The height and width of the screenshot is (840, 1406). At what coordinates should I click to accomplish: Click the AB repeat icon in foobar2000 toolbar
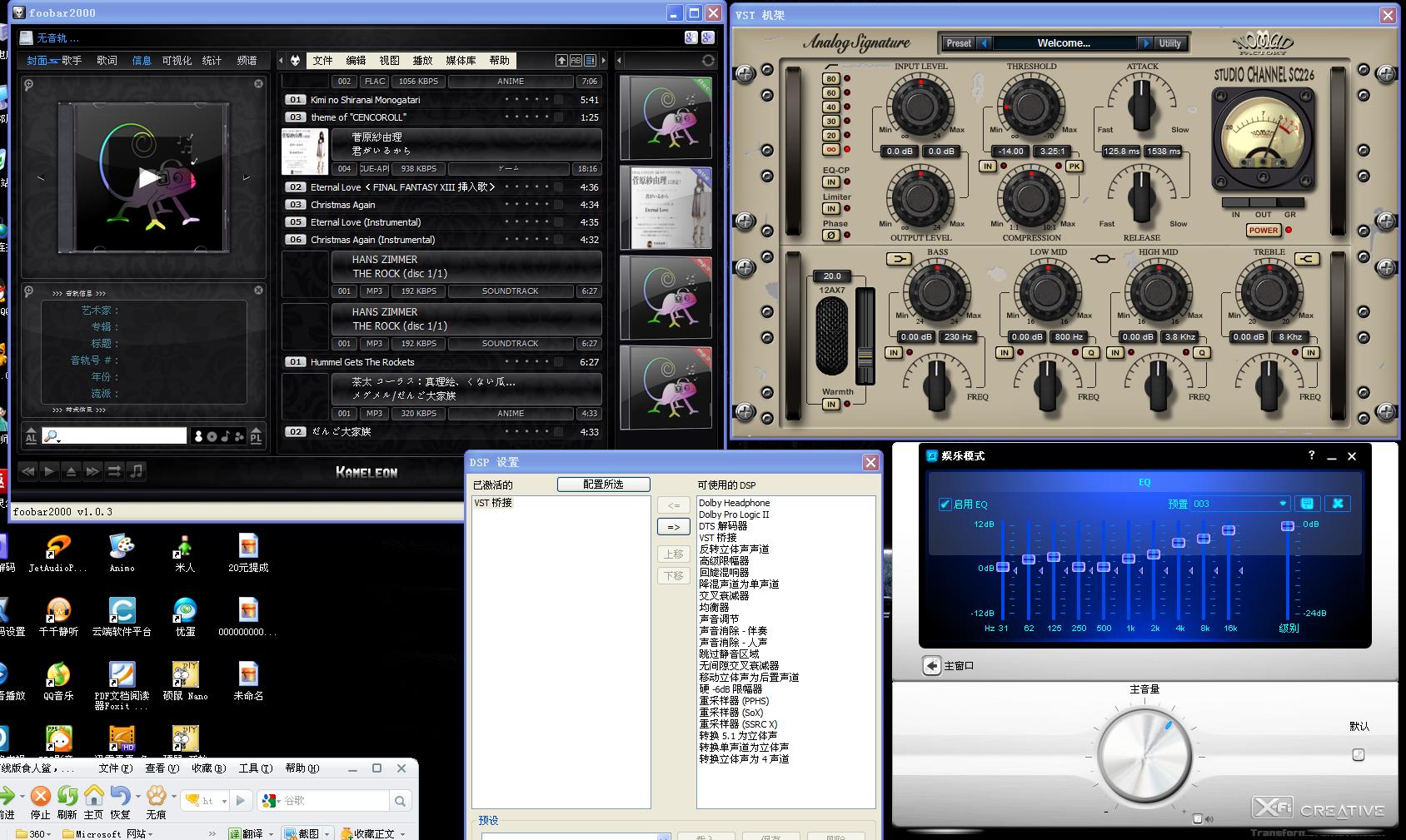[576, 60]
